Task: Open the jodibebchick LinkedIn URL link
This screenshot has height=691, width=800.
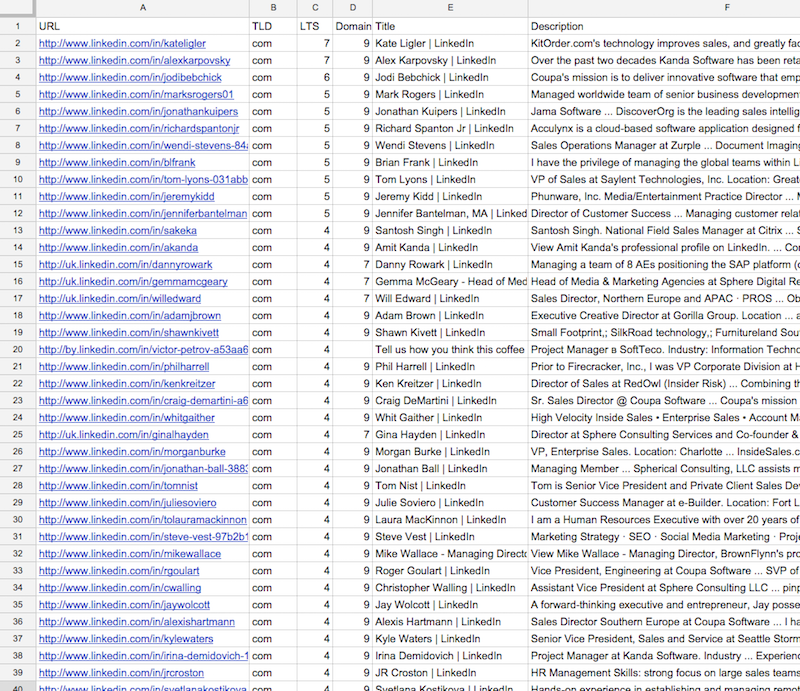Action: (x=130, y=77)
